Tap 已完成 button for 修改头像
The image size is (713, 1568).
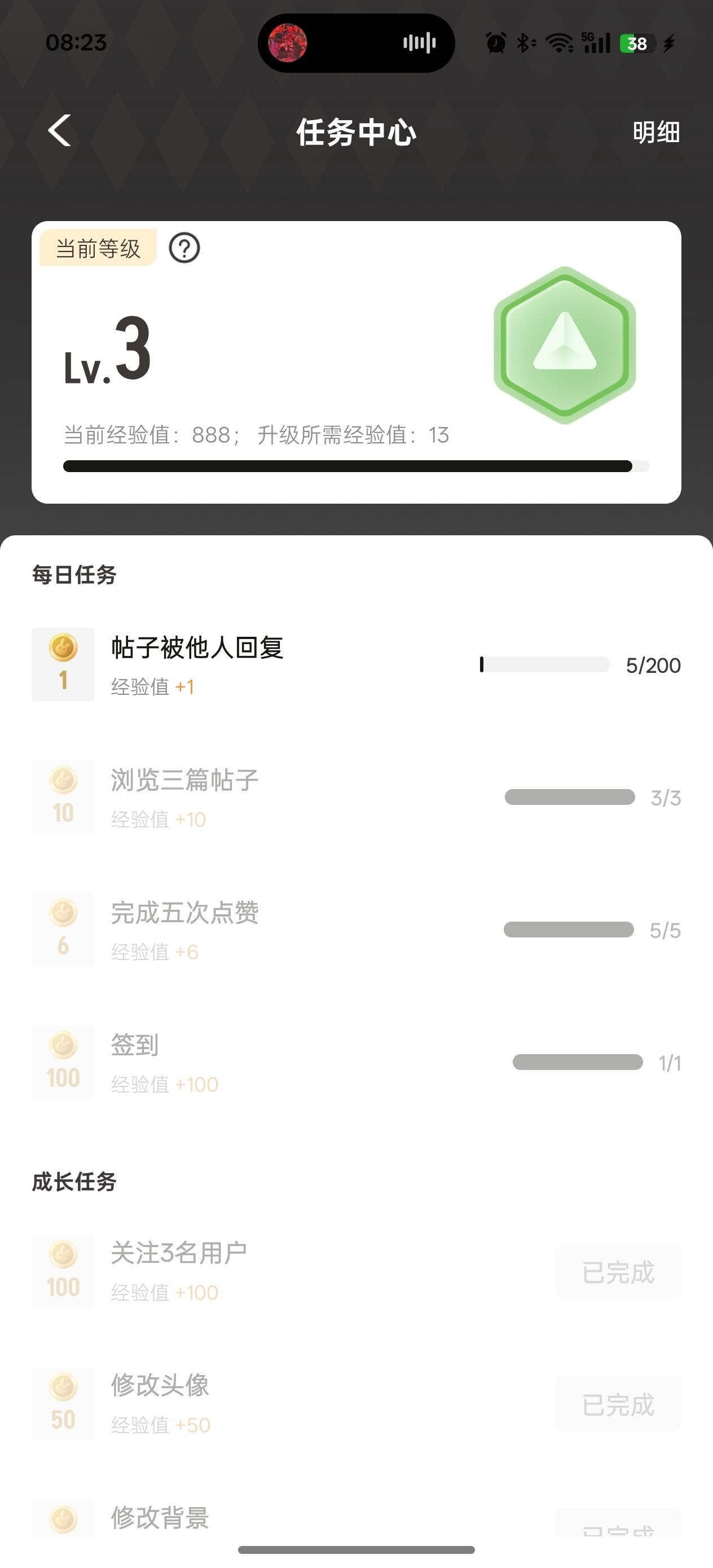[x=618, y=1404]
